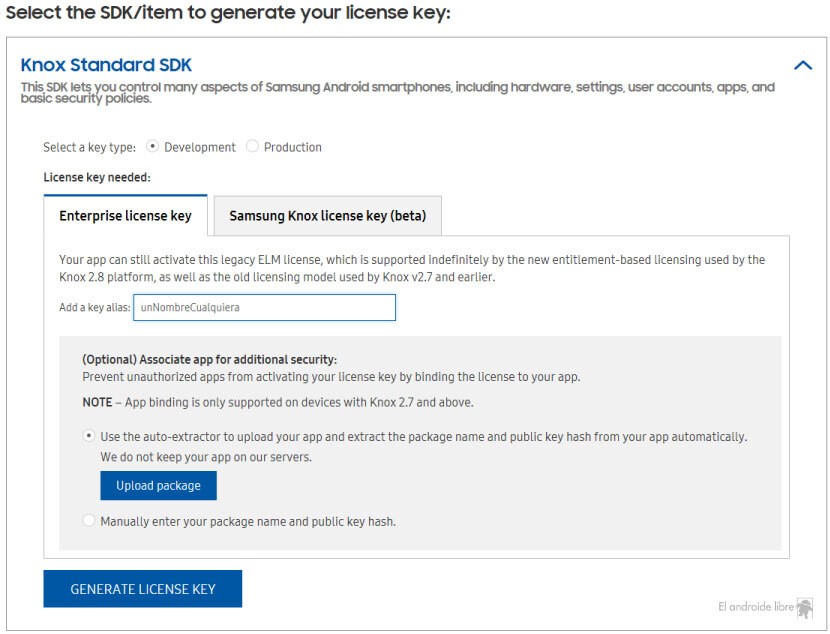Screen dimensions: 830x634
Task: Click the El androide libre watermark text
Action: click(756, 606)
